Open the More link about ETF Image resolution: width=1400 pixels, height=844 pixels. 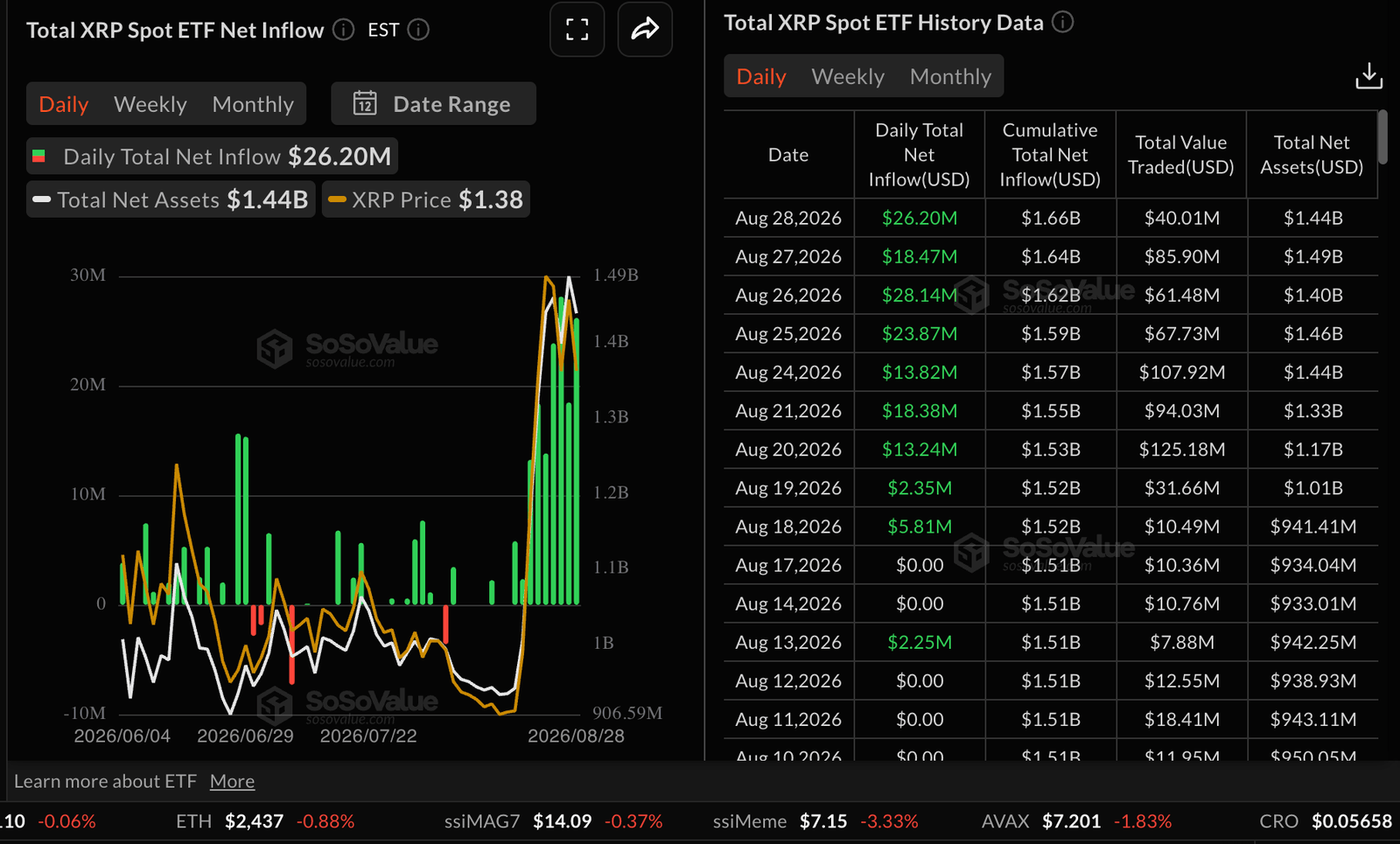232,781
